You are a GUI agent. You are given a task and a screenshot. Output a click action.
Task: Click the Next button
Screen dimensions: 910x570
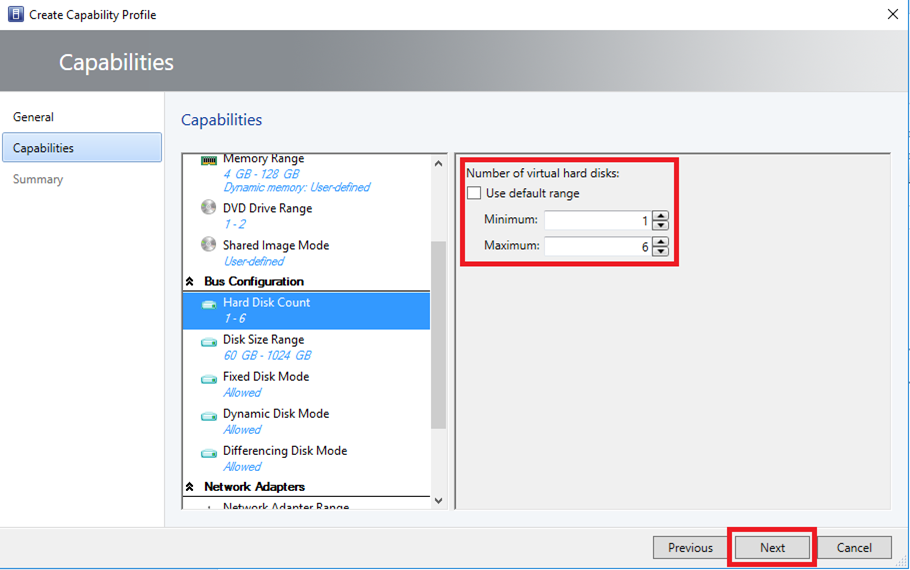coord(772,547)
